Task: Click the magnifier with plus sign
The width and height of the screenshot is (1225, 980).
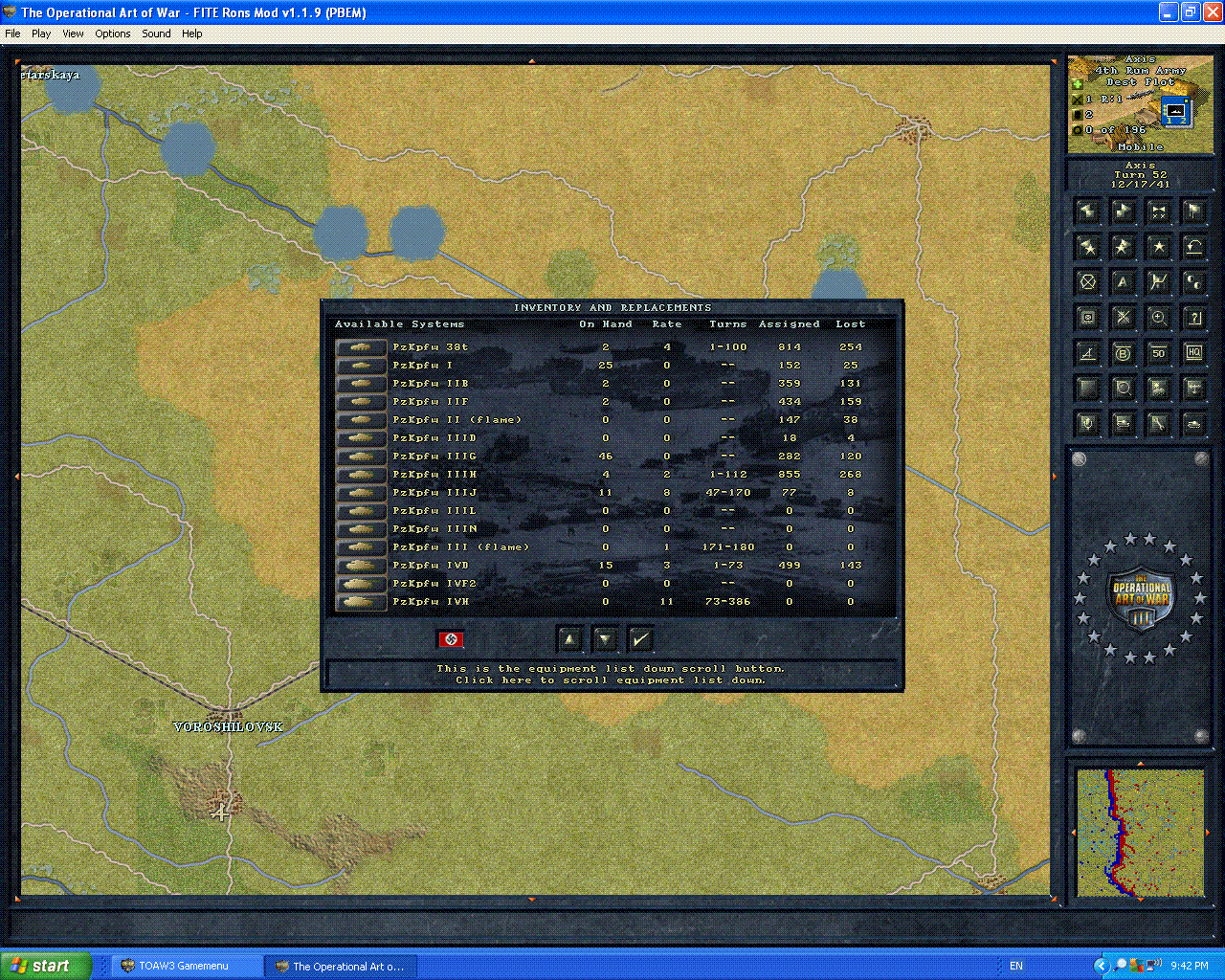Action: point(1158,318)
